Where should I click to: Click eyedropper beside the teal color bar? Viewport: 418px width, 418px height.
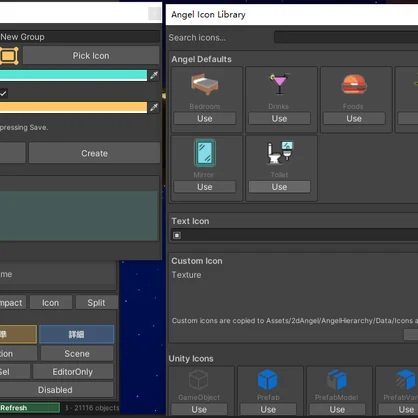tap(154, 75)
